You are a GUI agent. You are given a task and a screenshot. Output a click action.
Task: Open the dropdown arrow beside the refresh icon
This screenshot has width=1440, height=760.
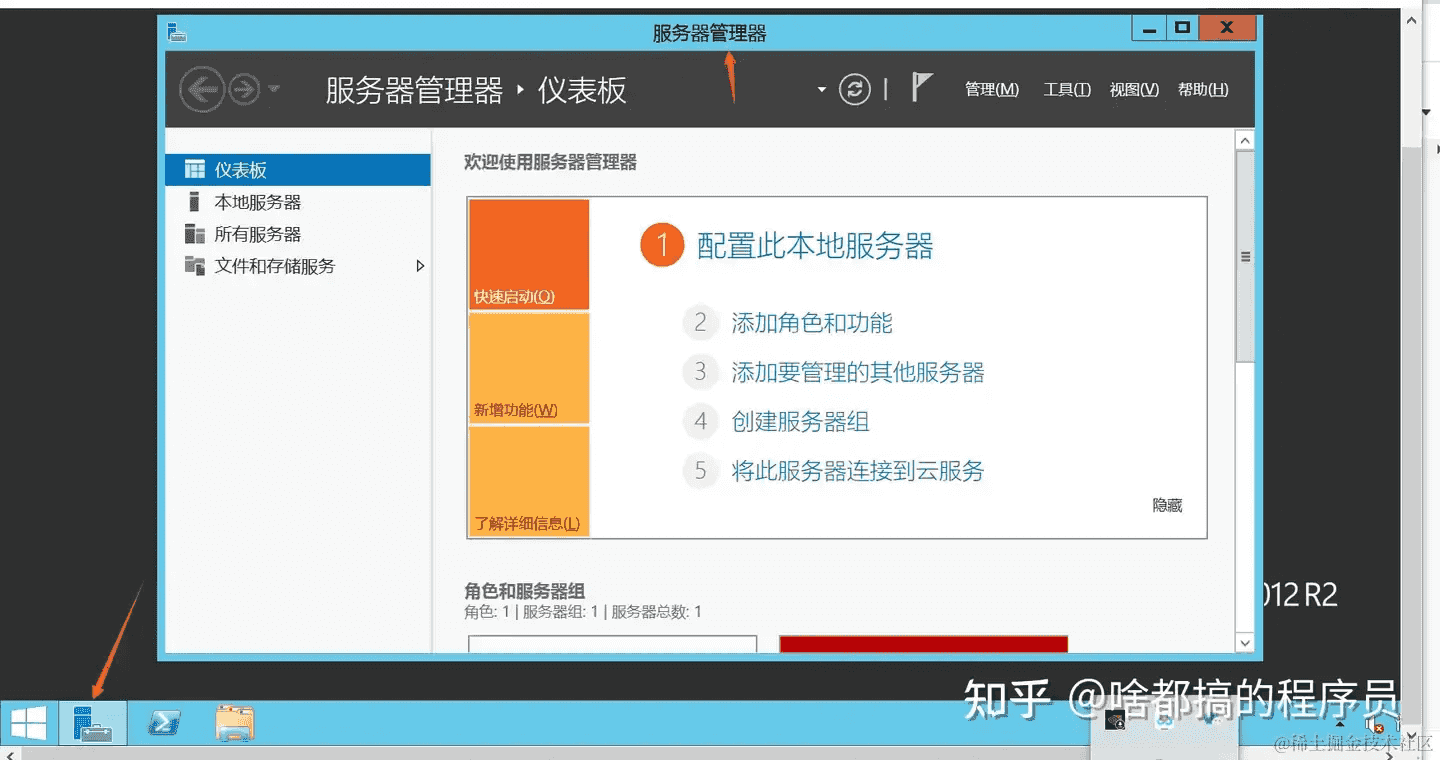pos(822,90)
